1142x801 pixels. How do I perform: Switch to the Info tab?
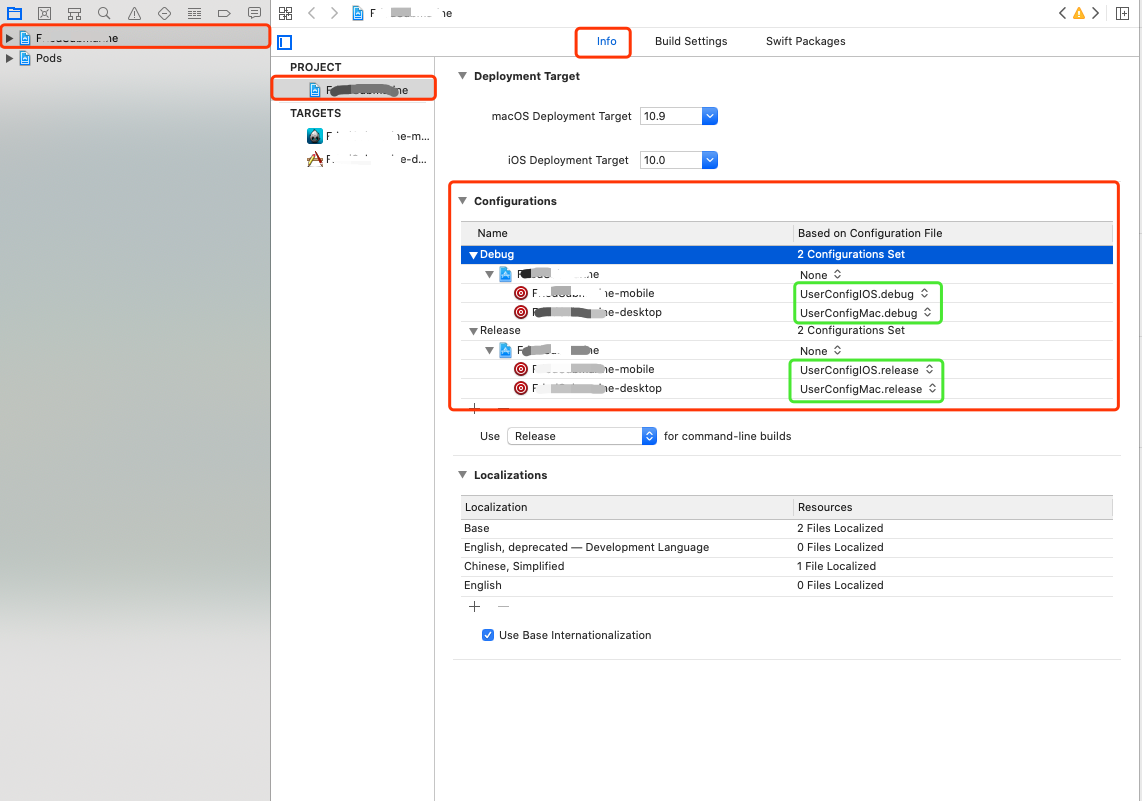(x=606, y=42)
